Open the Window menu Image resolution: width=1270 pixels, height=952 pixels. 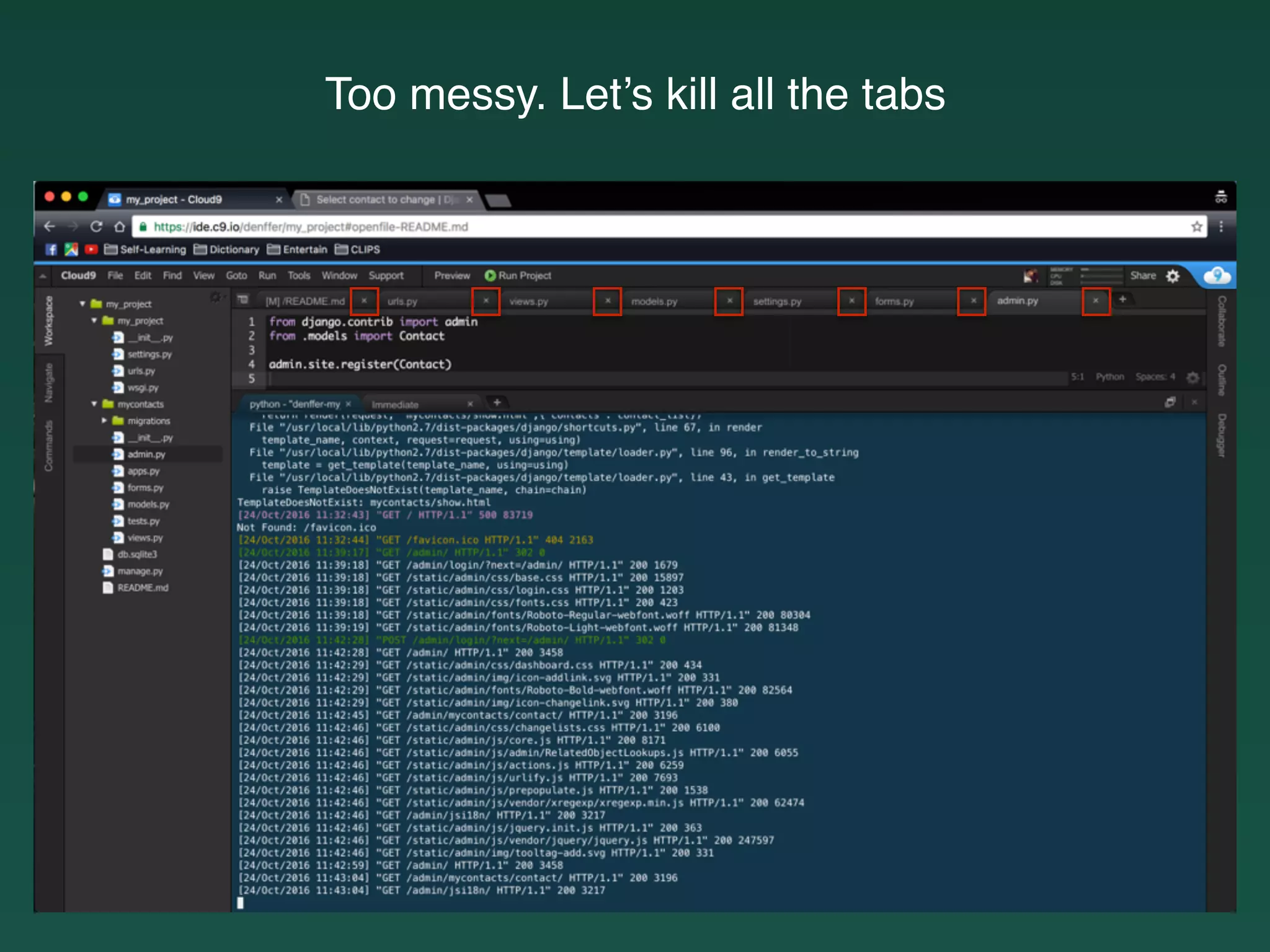339,276
